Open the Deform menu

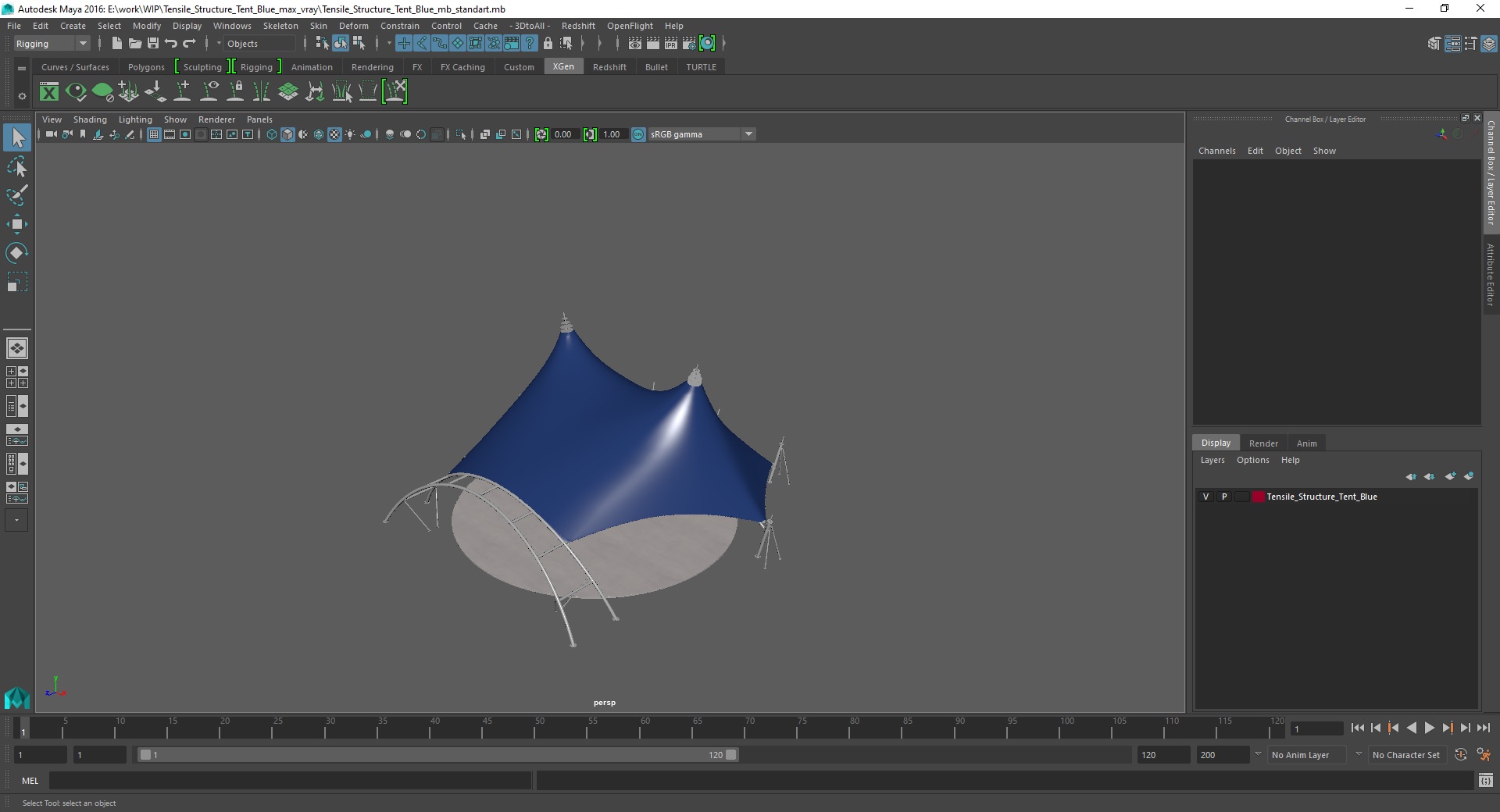click(x=353, y=26)
